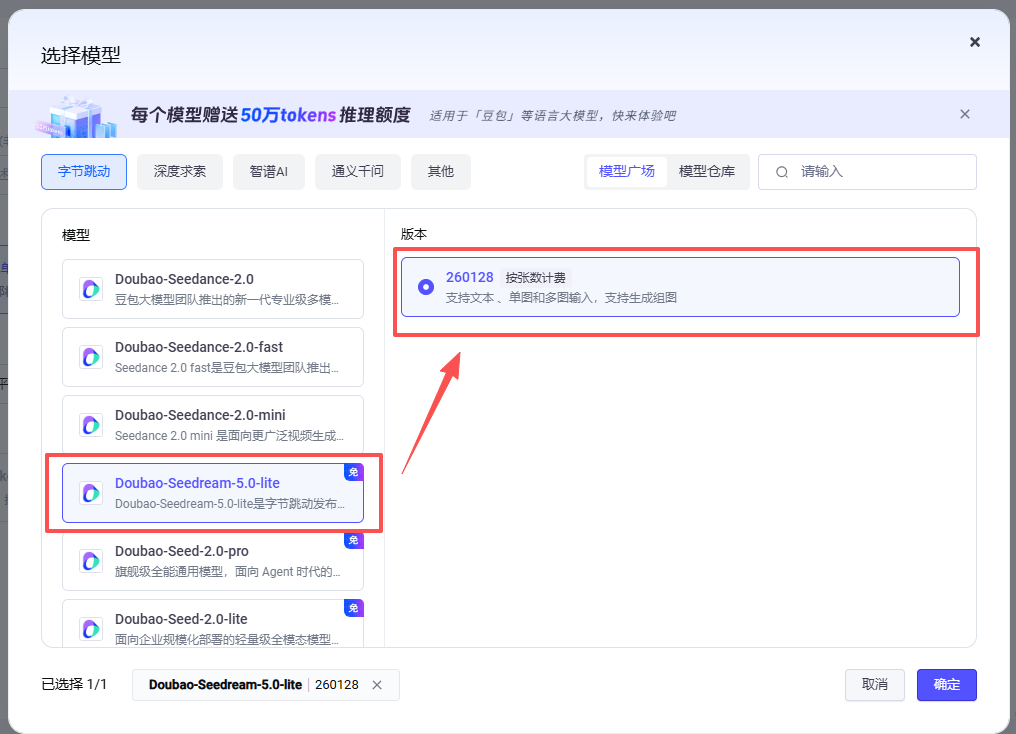Click the 按张数计费 billing tag
This screenshot has width=1016, height=734.
pos(535,278)
